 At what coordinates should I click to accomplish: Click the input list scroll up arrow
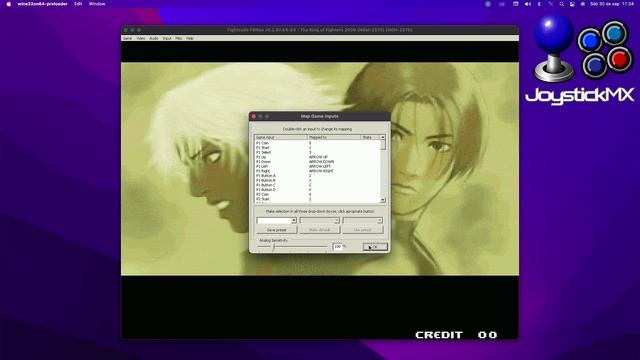pyautogui.click(x=383, y=138)
